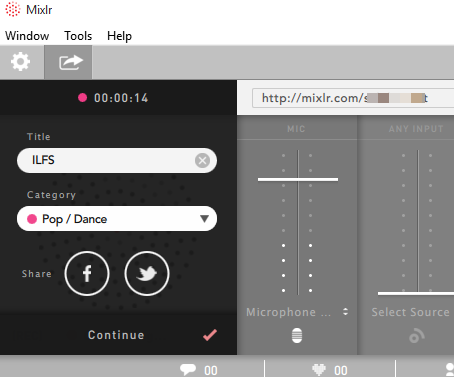The width and height of the screenshot is (454, 377).
Task: Share broadcast on Twitter
Action: pos(147,273)
